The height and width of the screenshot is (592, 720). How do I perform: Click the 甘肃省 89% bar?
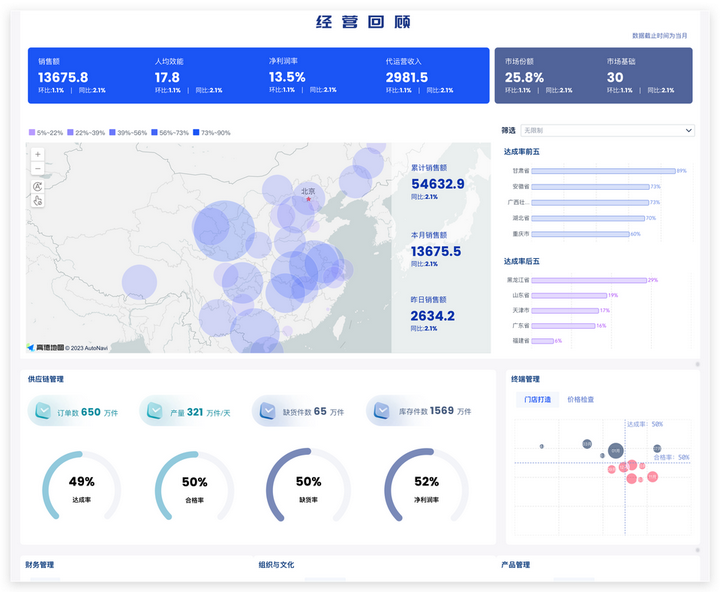603,171
